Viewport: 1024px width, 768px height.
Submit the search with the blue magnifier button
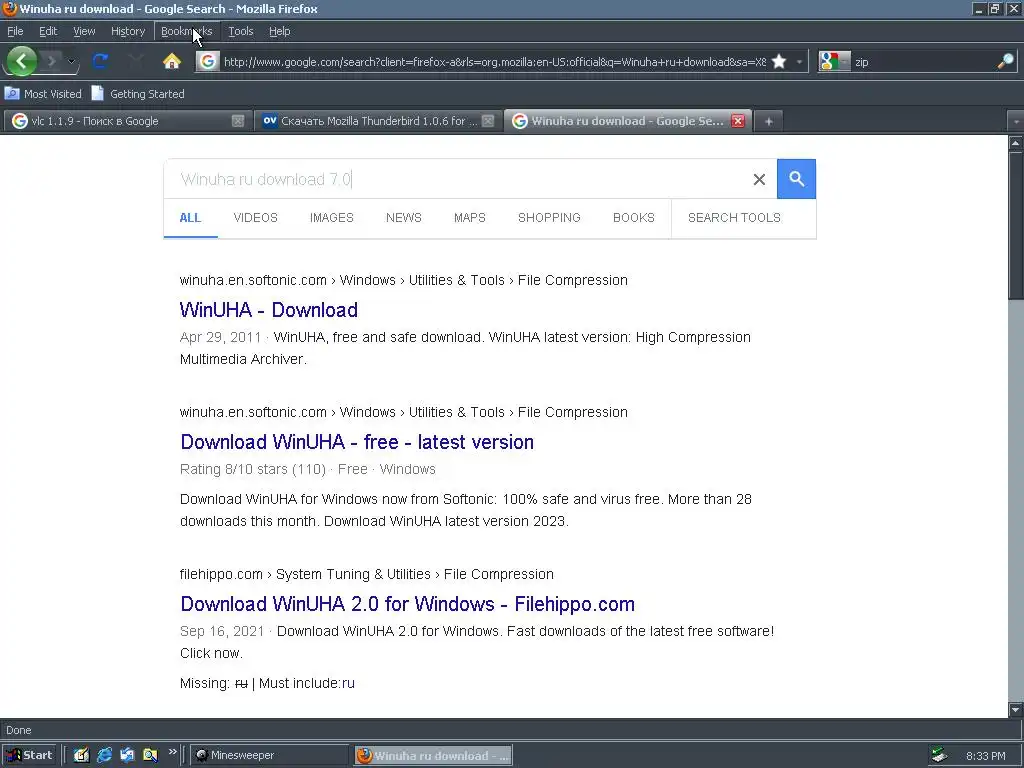pyautogui.click(x=796, y=178)
